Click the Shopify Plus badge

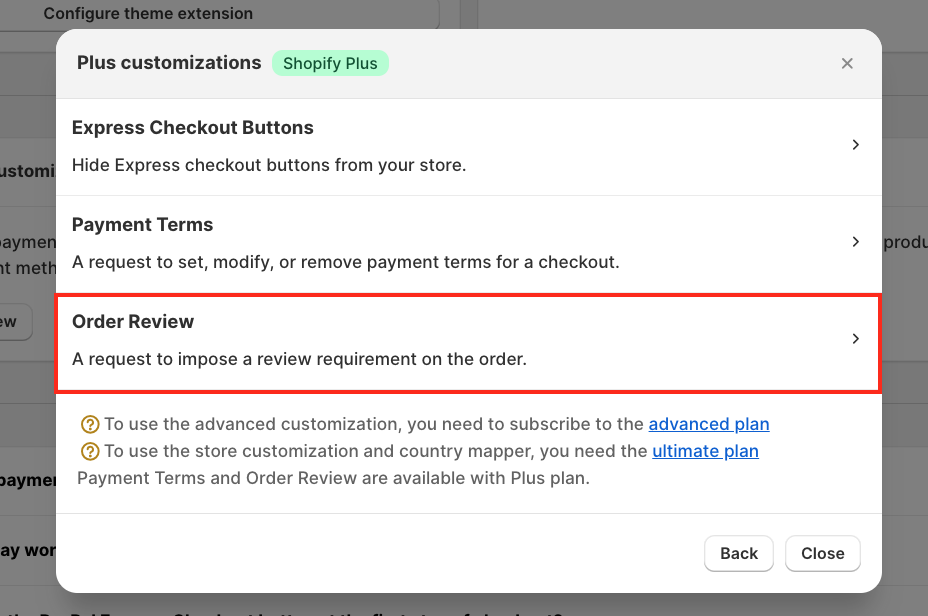click(330, 63)
